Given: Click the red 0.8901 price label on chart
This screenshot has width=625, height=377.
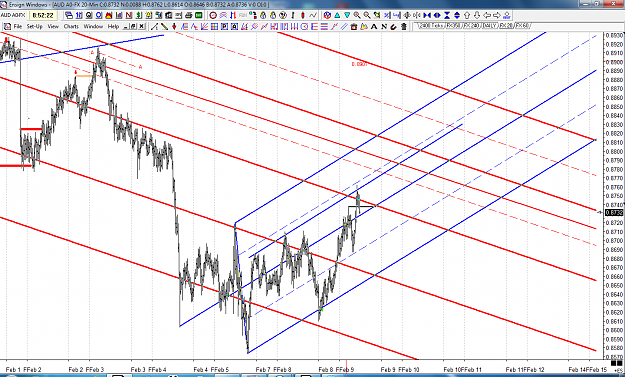Looking at the screenshot, I should coord(359,64).
